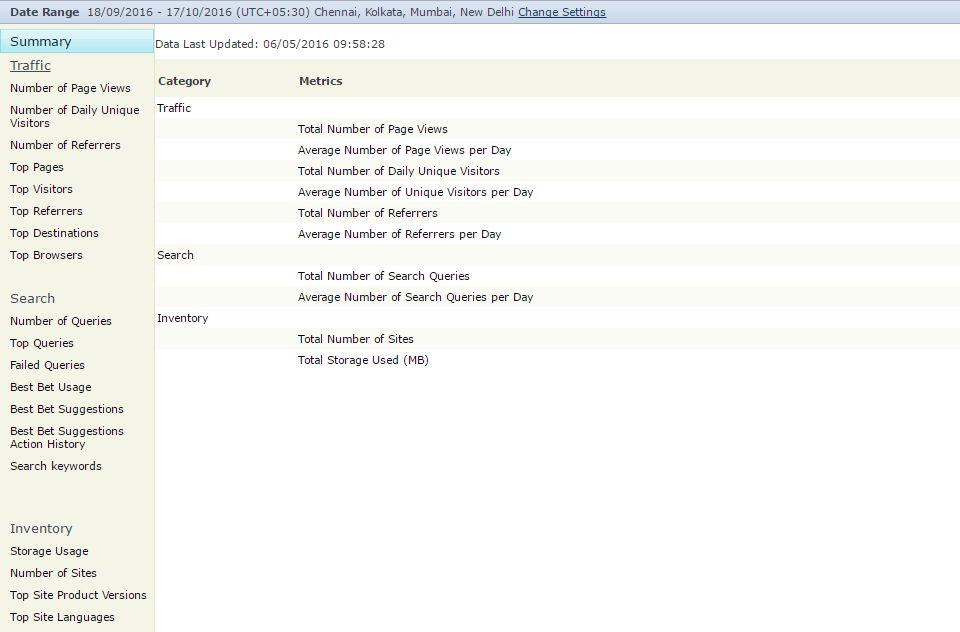Open the Top Queries report
The image size is (960, 632).
(42, 343)
